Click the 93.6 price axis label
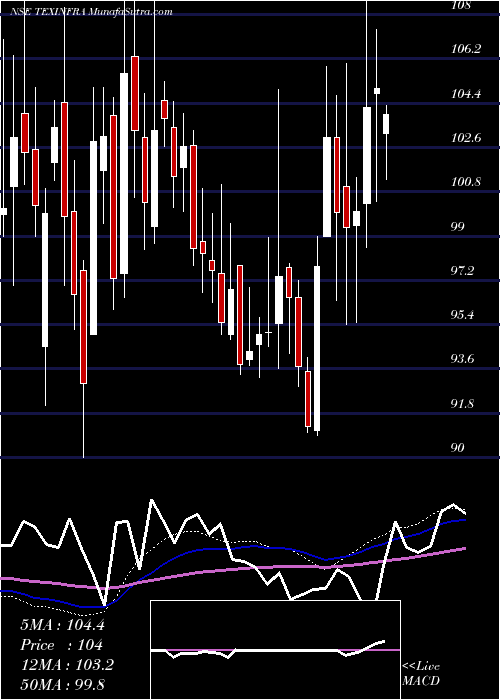The height and width of the screenshot is (700, 500). (462, 359)
